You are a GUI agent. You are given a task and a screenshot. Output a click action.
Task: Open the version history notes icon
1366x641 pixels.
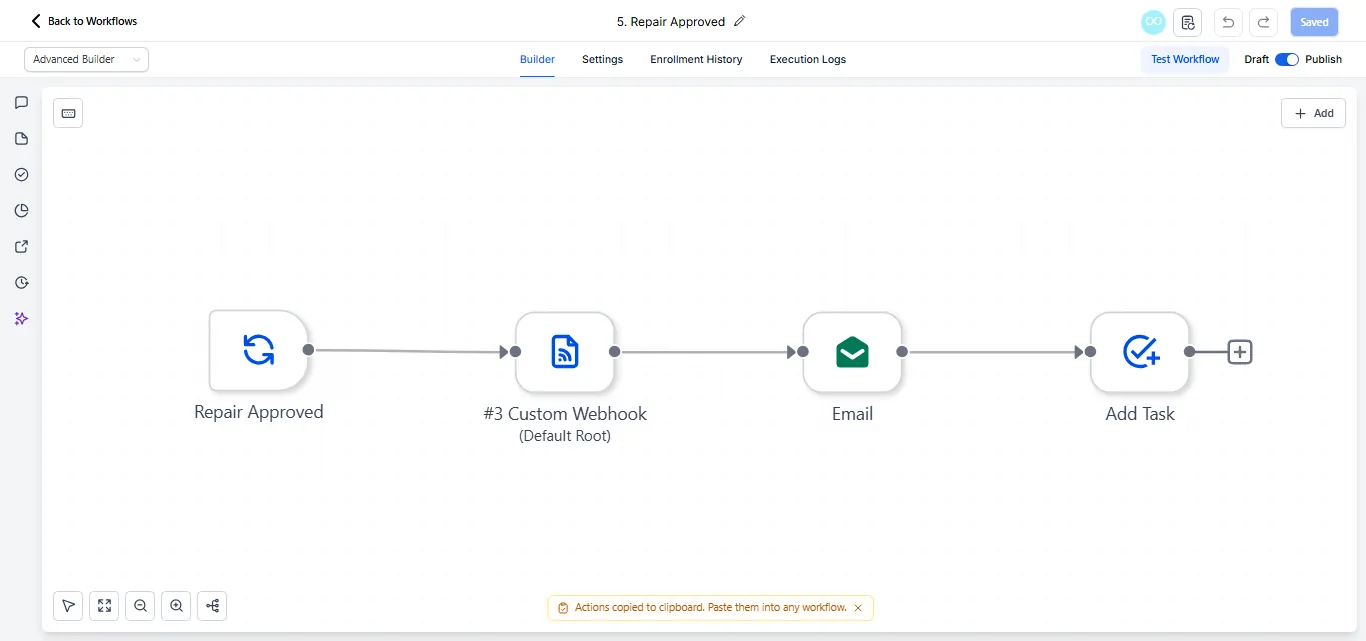click(x=1187, y=22)
